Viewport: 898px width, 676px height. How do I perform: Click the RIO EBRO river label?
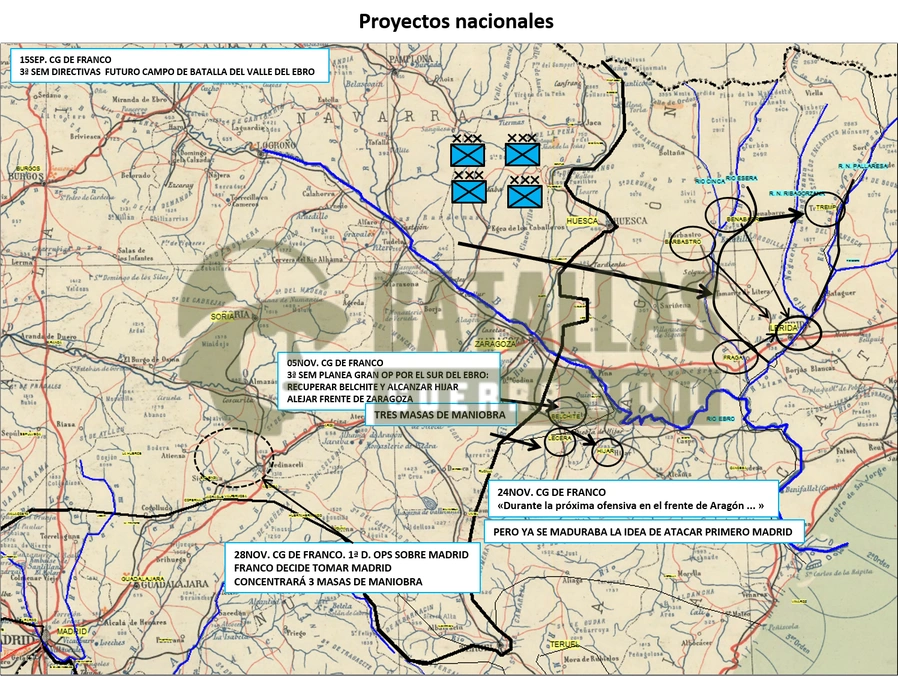tap(720, 419)
